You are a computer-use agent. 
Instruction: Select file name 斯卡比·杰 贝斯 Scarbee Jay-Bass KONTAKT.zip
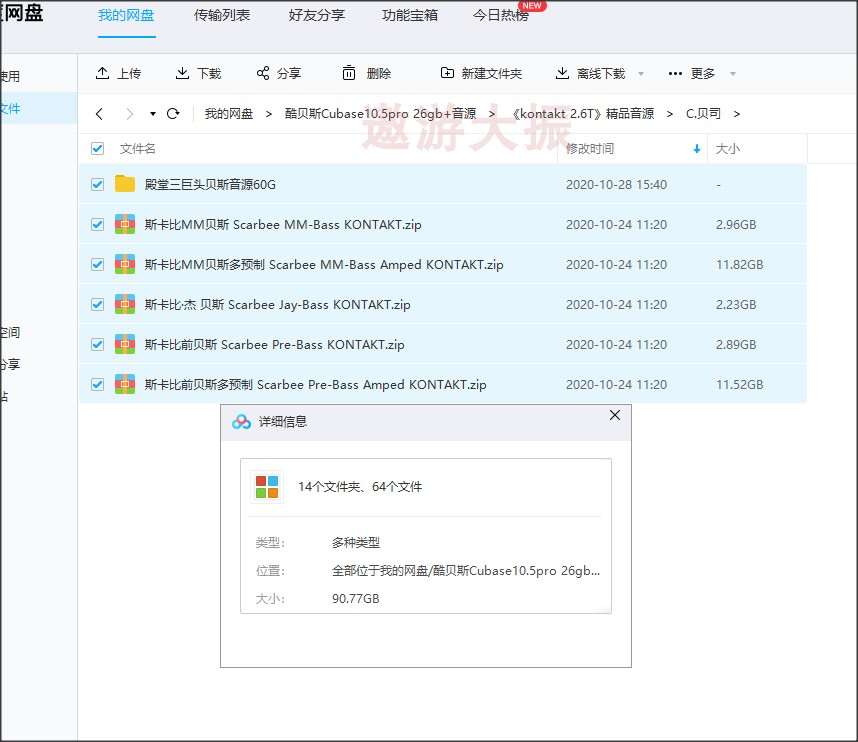[277, 304]
